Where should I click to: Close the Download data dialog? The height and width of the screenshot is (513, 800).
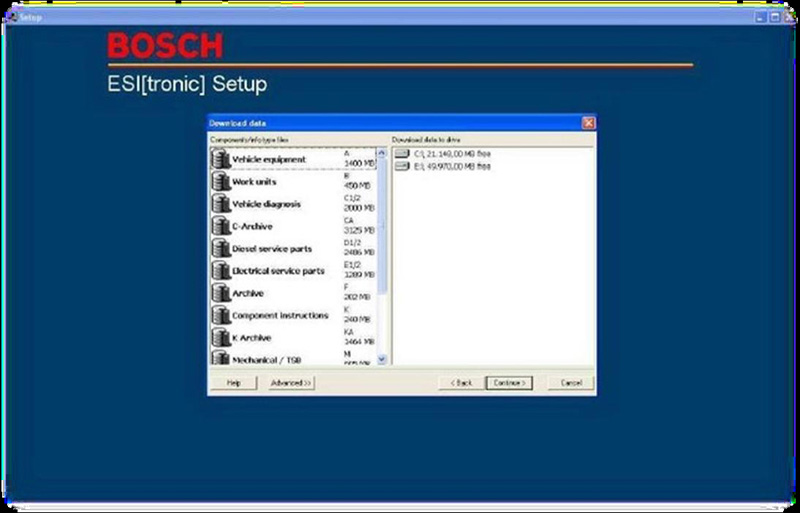(588, 123)
